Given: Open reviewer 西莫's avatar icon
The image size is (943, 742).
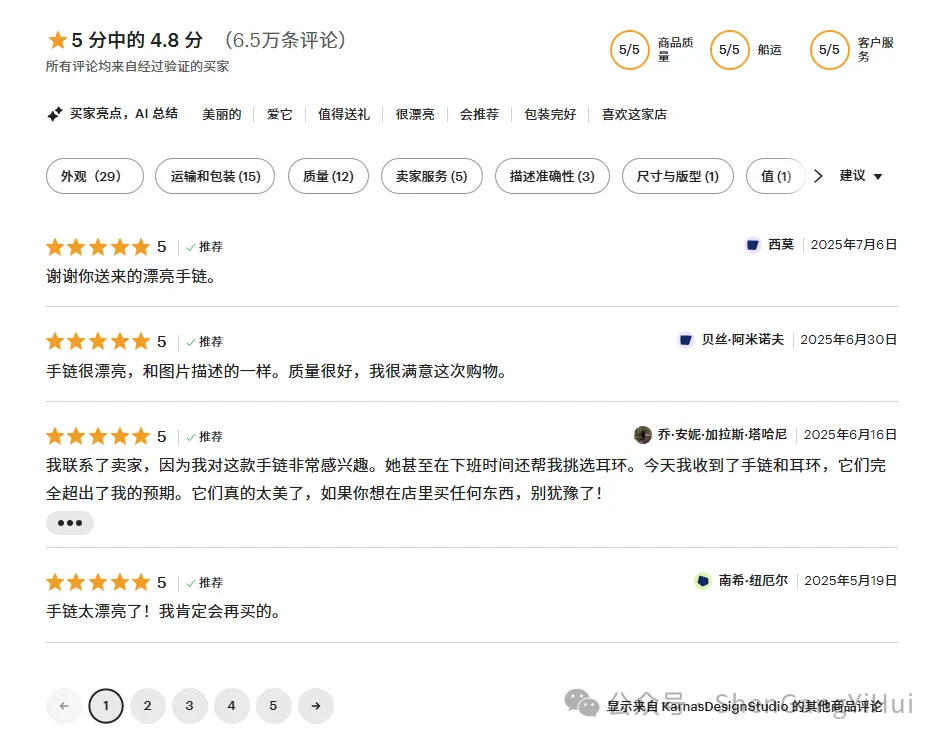Looking at the screenshot, I should tap(753, 245).
